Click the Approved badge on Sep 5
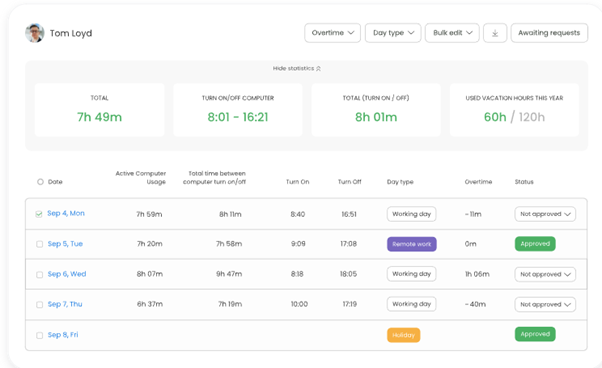The width and height of the screenshot is (602, 368). tap(535, 244)
